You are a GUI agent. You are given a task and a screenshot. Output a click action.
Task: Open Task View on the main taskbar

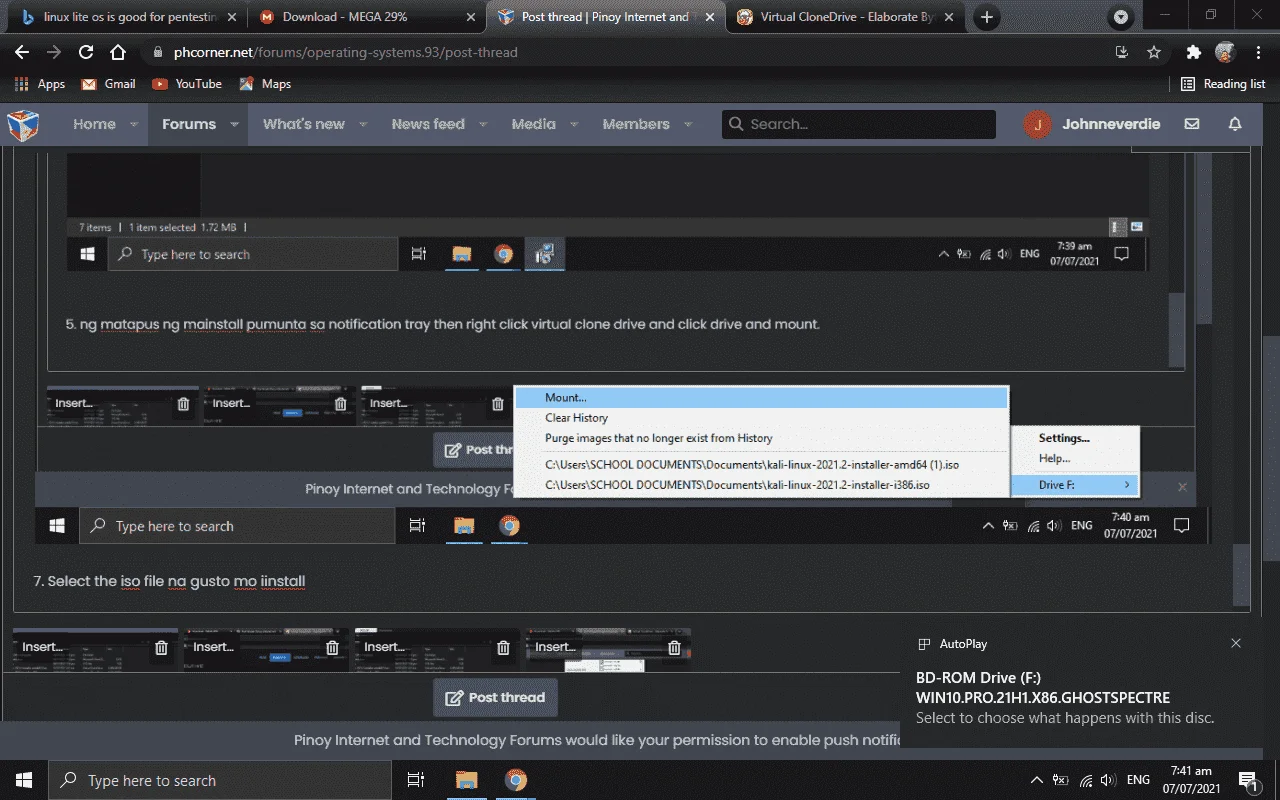tap(416, 780)
